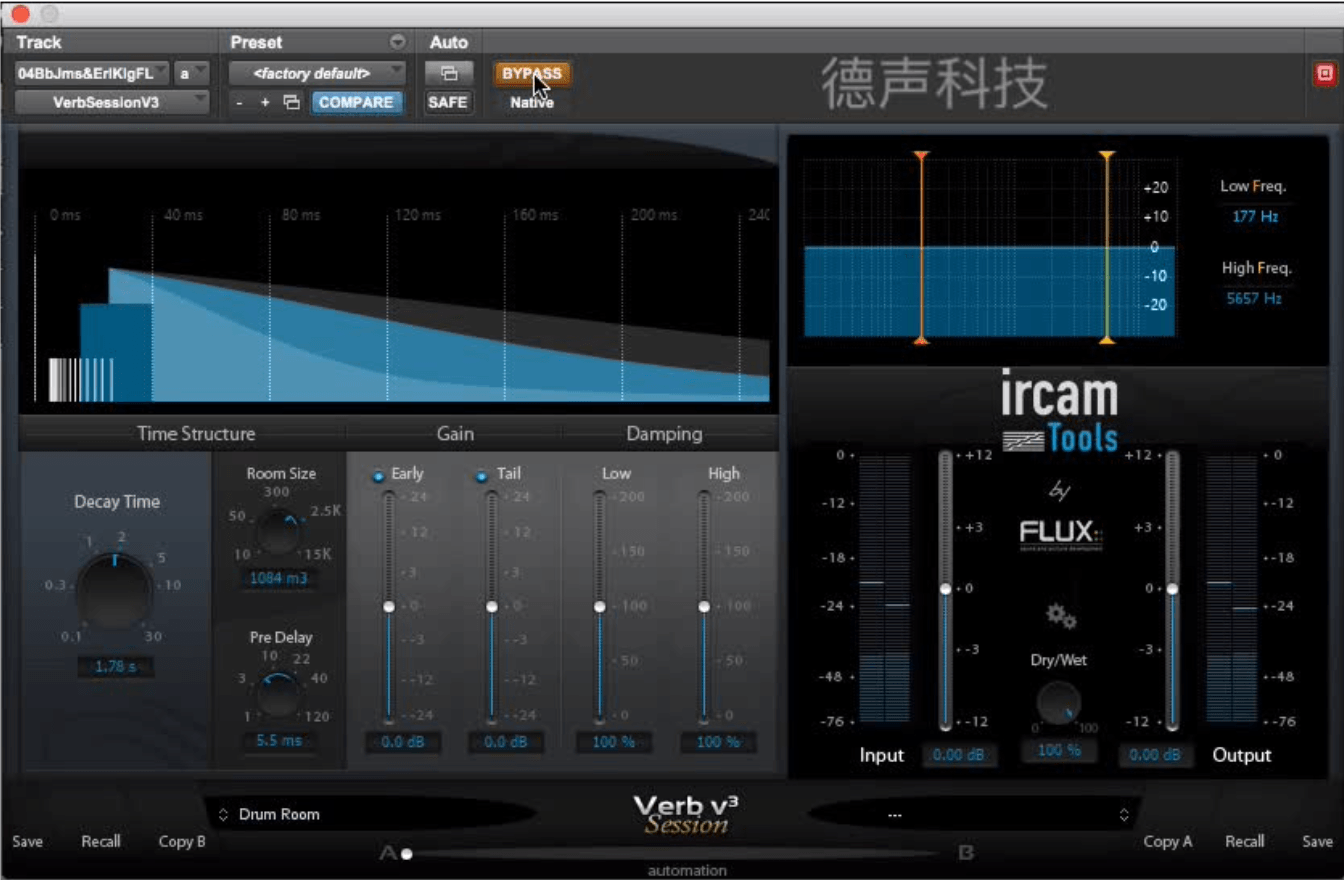
Task: Click the Output 0.00 dB value field
Action: coord(1155,755)
